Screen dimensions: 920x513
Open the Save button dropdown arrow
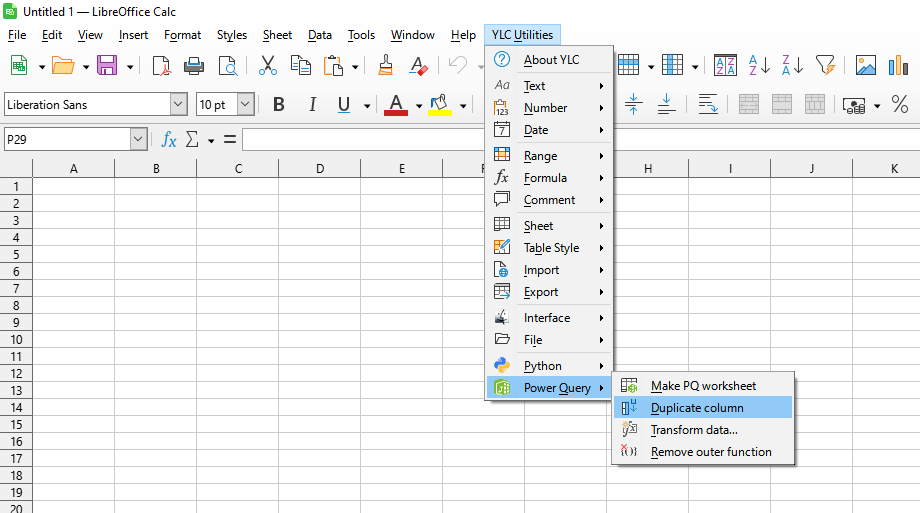click(x=130, y=67)
